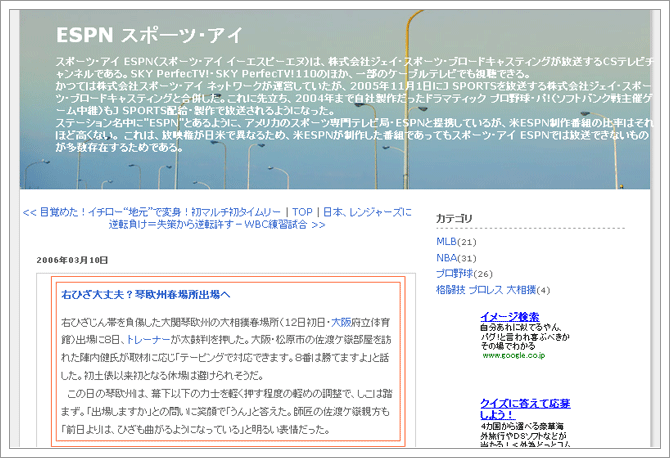
Task: Open previous post 目覚めた！イチロー link
Action: tap(152, 212)
